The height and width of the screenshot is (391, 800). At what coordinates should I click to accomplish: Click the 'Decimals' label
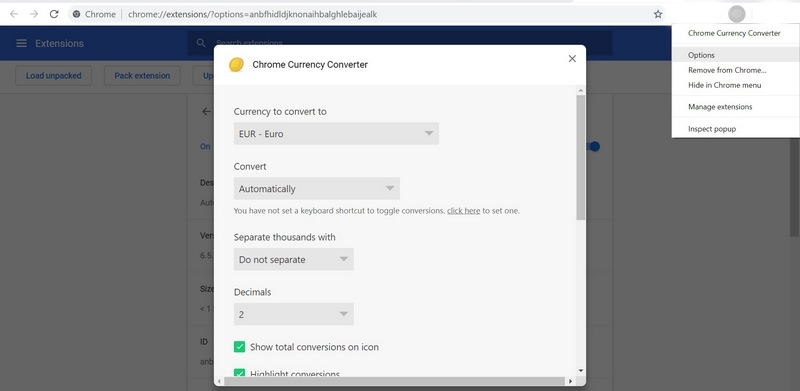(253, 292)
